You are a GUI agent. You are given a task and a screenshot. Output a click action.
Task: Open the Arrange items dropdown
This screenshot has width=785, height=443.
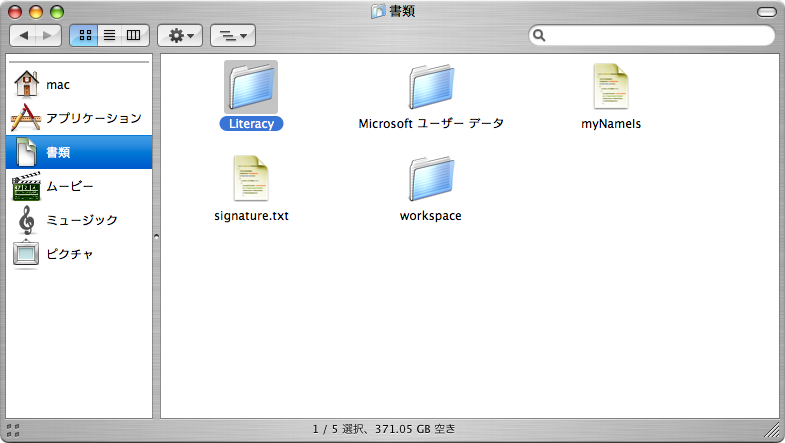click(233, 36)
